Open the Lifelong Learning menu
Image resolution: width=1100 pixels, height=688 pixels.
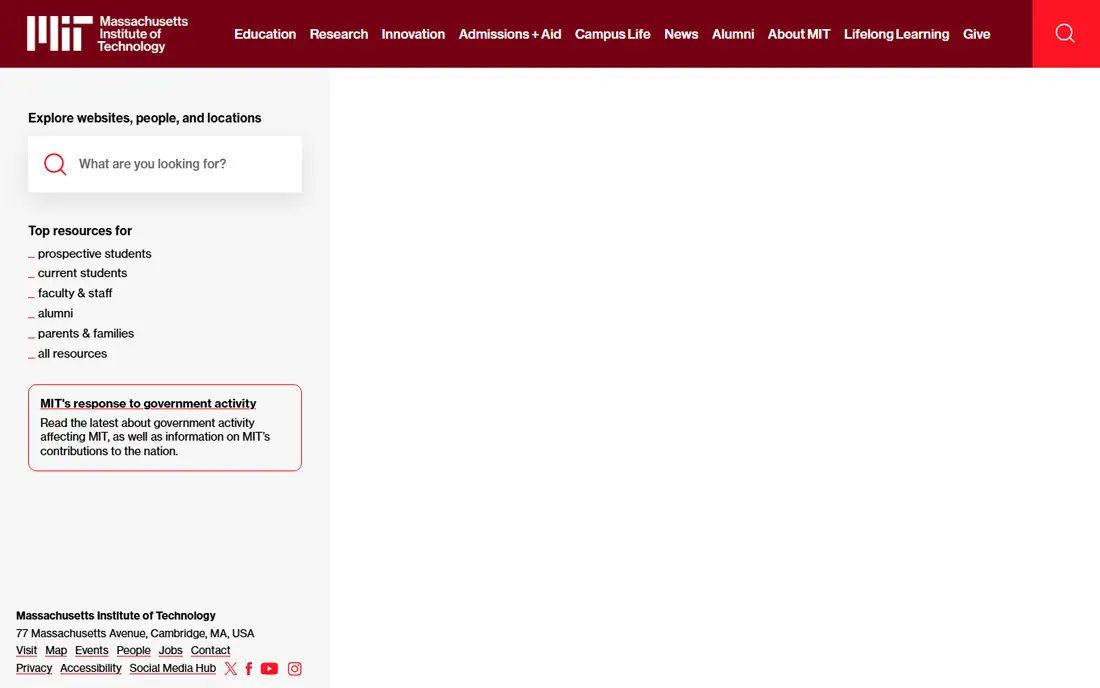(x=897, y=34)
